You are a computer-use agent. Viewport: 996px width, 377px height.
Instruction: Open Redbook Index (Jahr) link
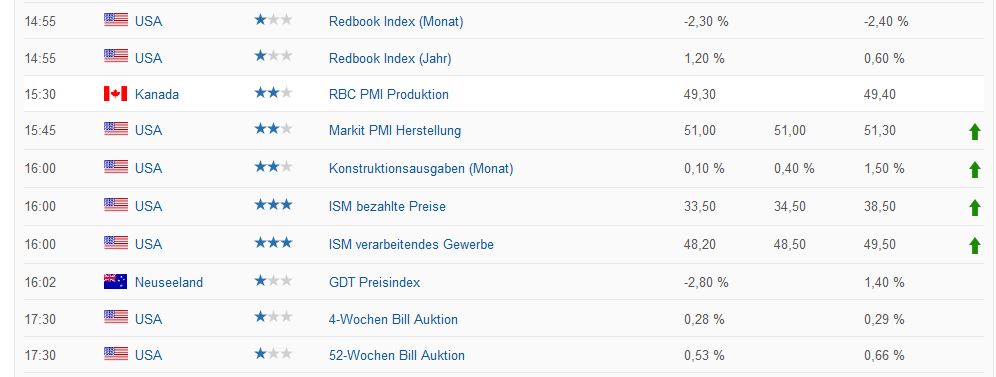click(x=390, y=58)
